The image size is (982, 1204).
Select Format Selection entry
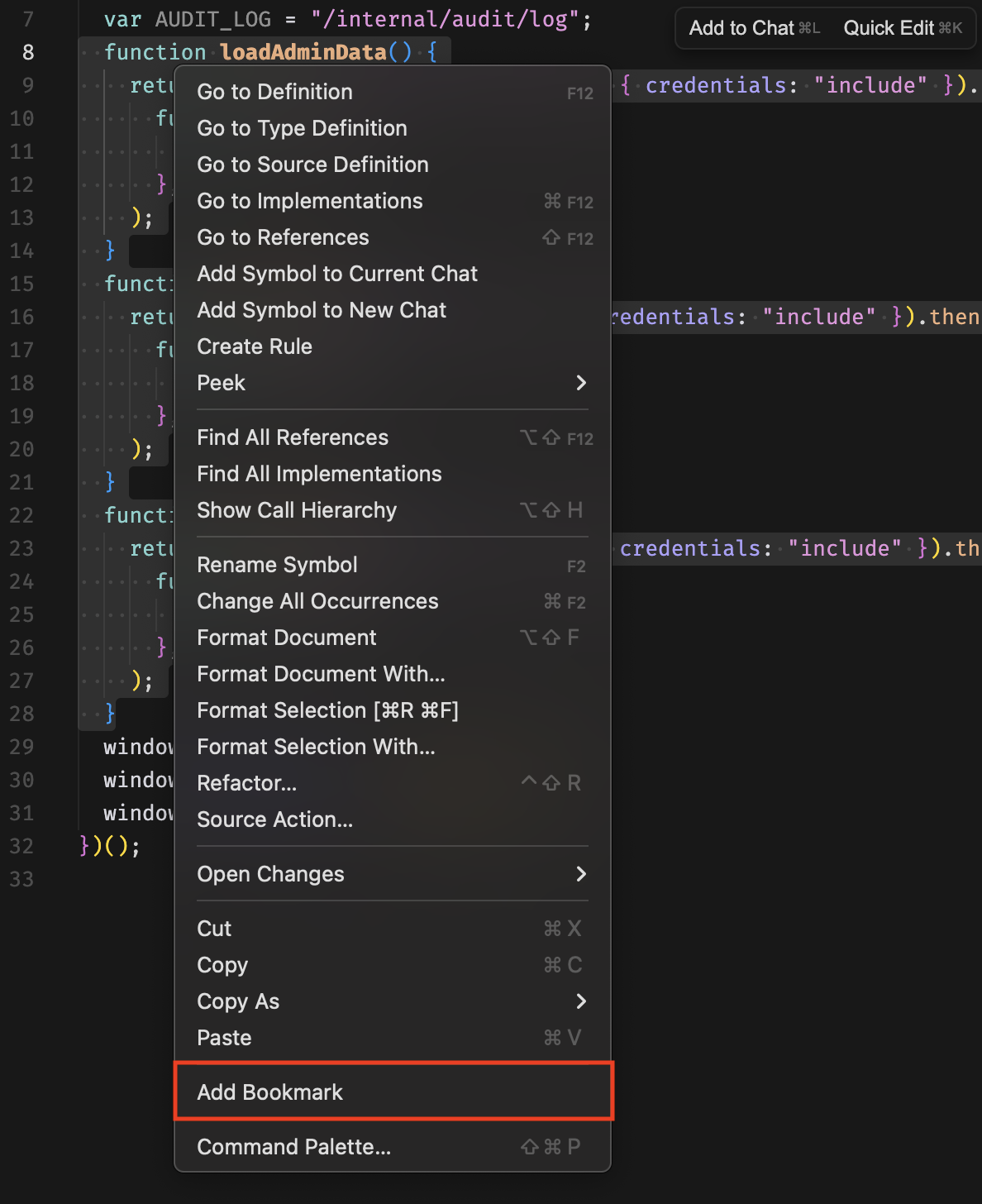tap(393, 710)
